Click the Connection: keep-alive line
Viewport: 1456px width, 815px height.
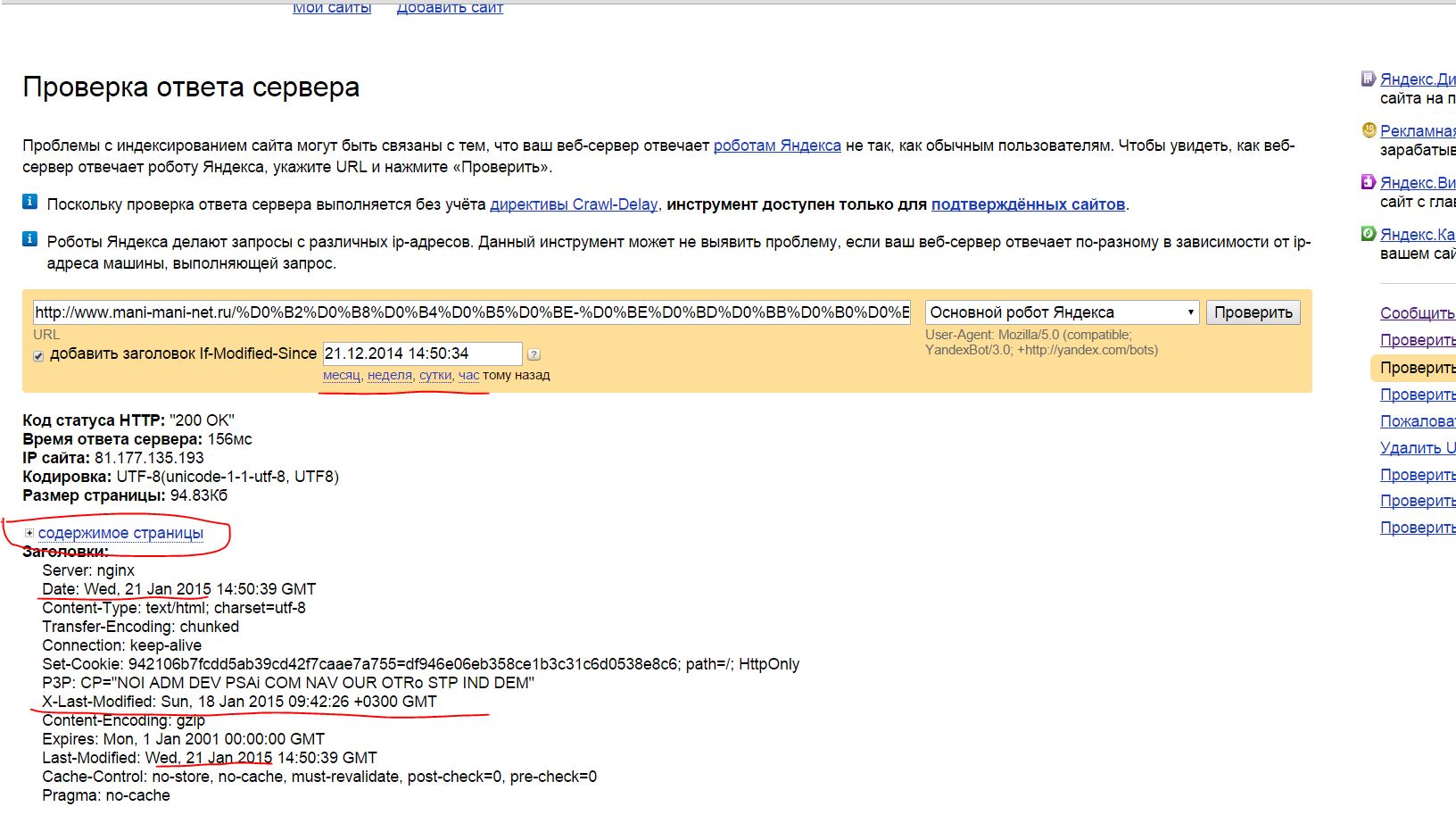pyautogui.click(x=121, y=645)
